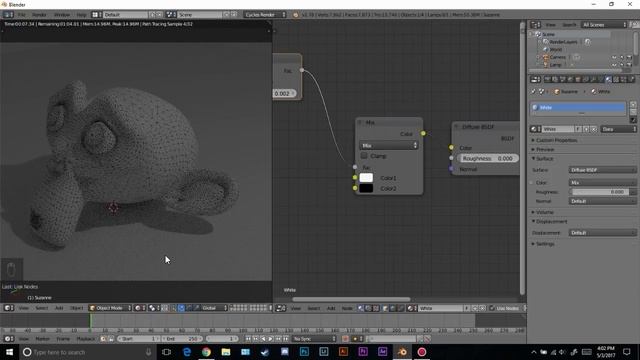640x360 pixels.
Task: Select the Material properties tab icon
Action: [609, 80]
